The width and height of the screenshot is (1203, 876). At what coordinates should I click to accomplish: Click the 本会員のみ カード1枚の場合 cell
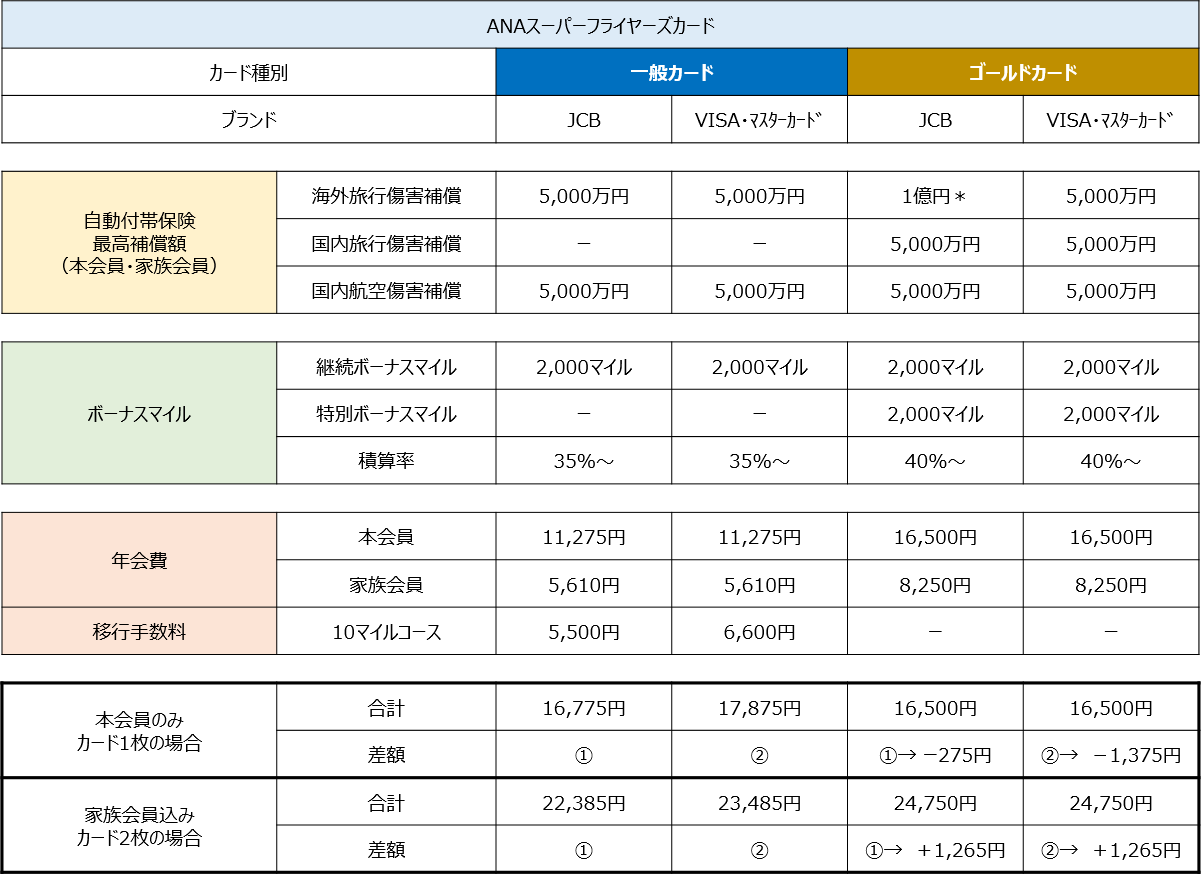click(x=139, y=731)
